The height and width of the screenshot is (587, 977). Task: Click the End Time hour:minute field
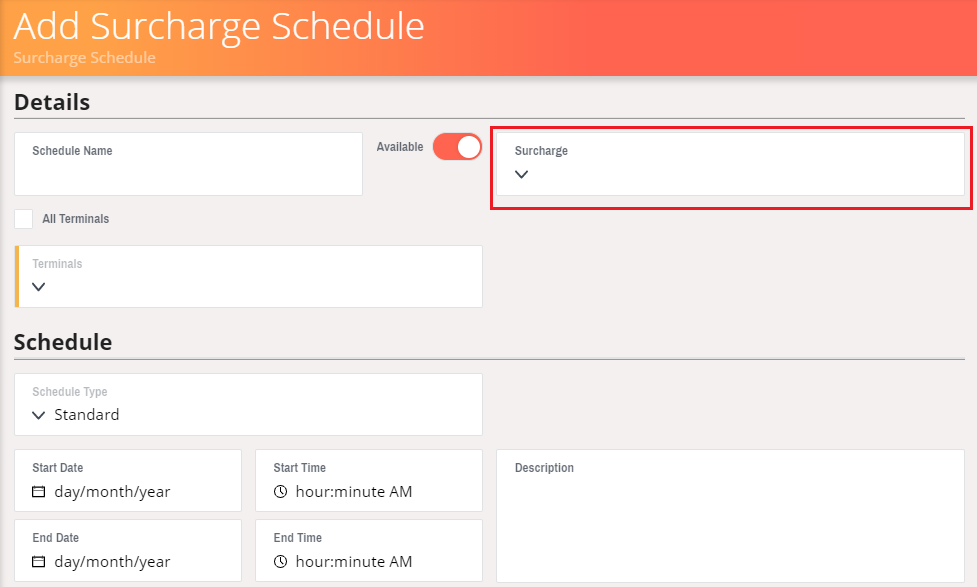(x=369, y=550)
